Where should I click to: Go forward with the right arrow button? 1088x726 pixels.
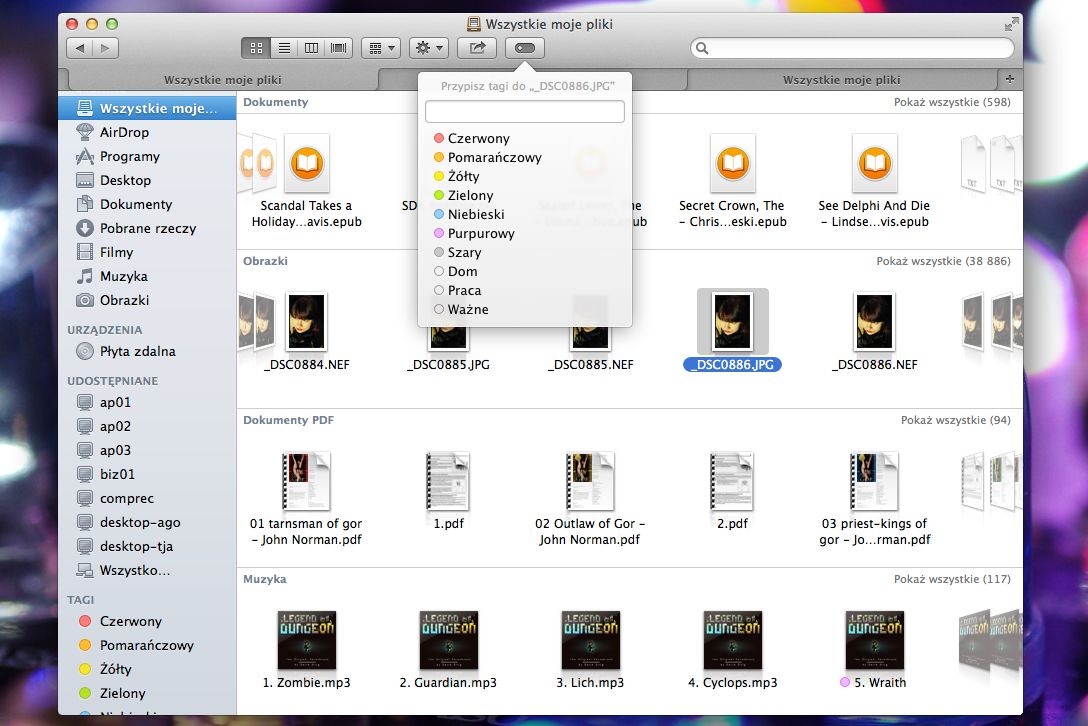(x=105, y=48)
